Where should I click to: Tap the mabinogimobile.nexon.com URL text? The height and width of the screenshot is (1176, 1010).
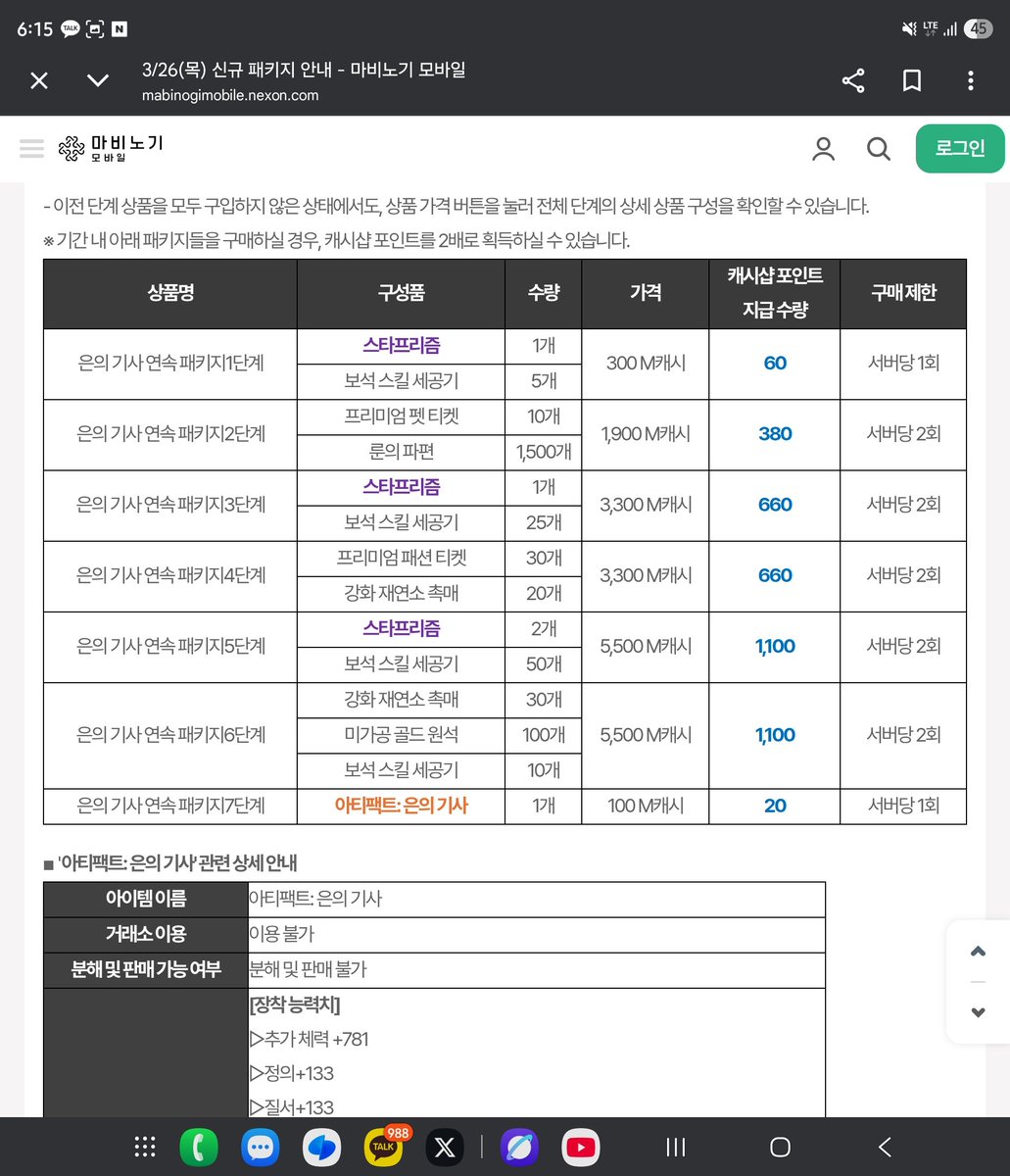tap(230, 95)
